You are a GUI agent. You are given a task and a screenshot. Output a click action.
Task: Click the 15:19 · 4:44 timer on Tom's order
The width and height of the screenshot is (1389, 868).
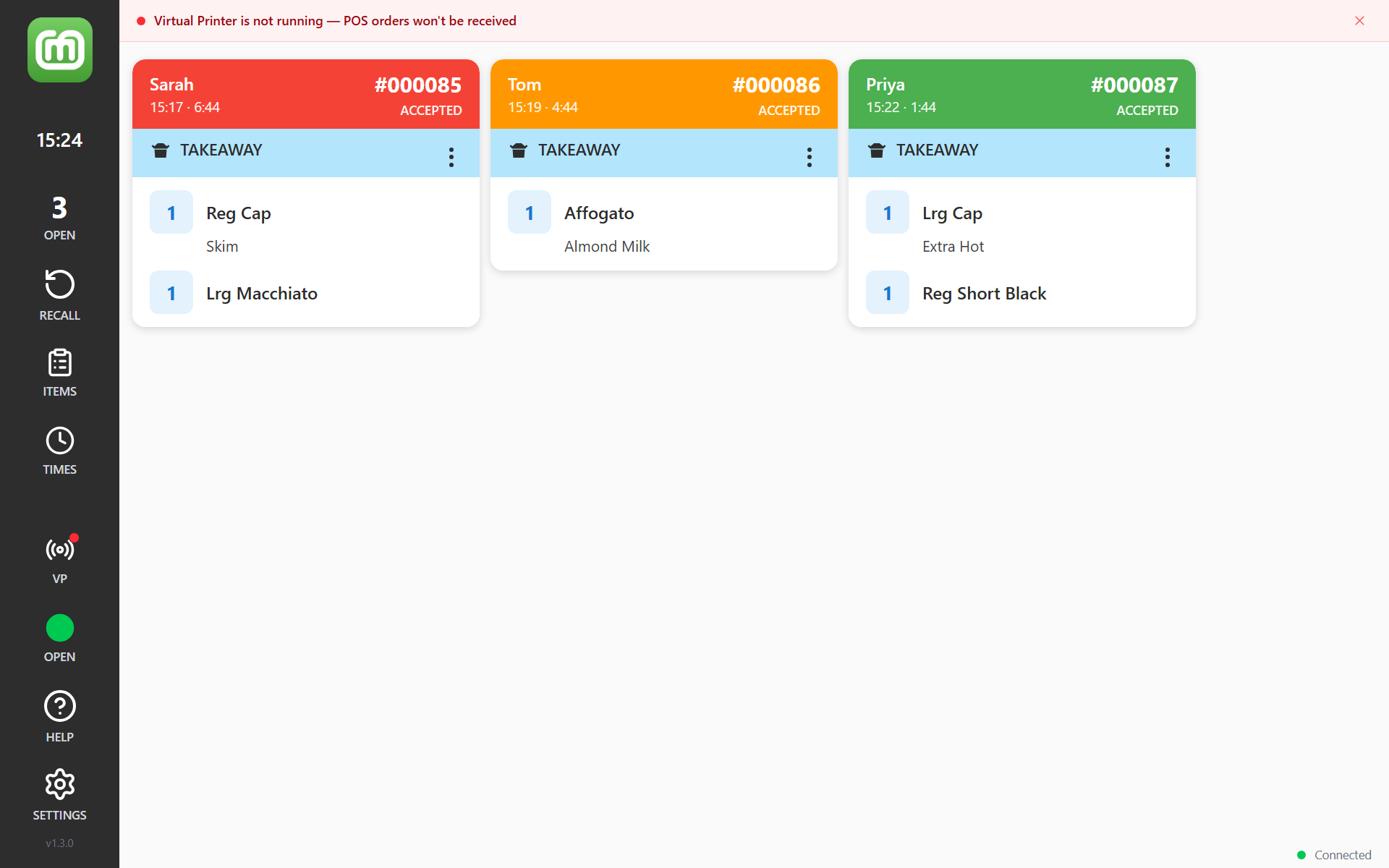[x=543, y=108]
